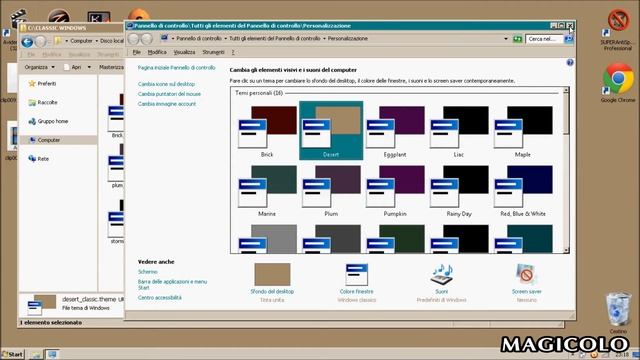Click back arrow in Personalizzazione window
640x360 pixels.
pyautogui.click(x=134, y=39)
